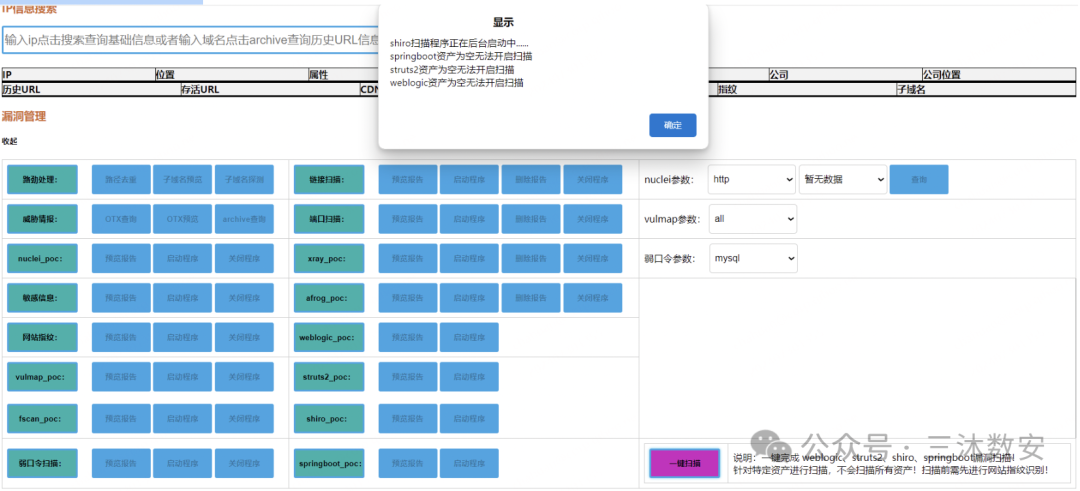
Task: Click archive查询 button
Action: coord(244,219)
